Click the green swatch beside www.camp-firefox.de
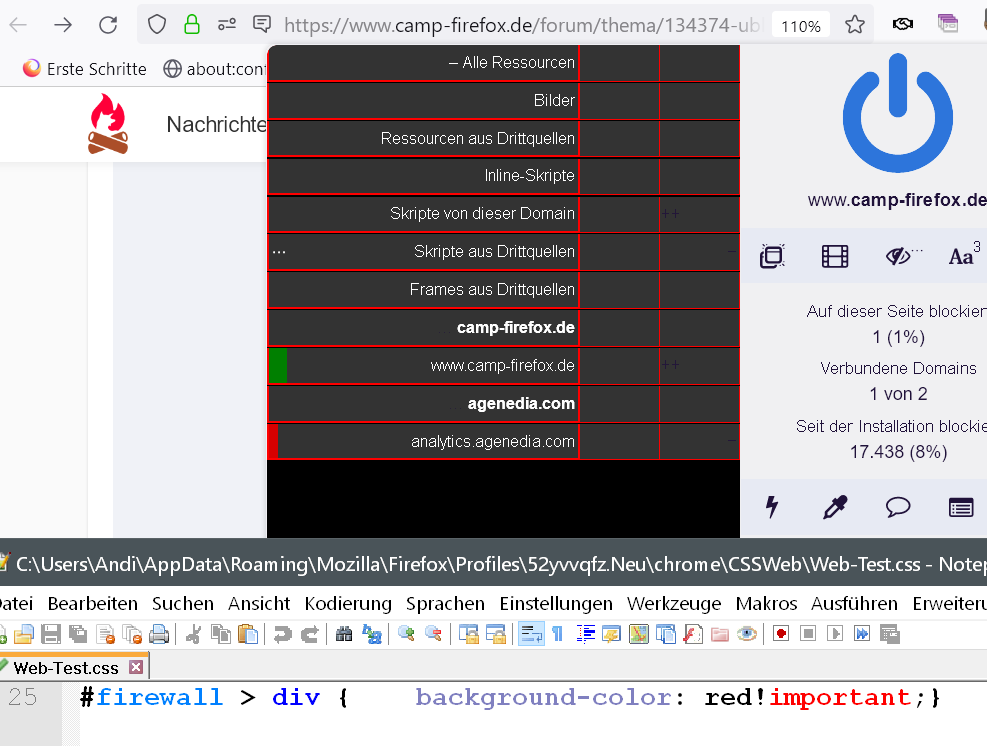Screen dimensions: 987x746 click(x=278, y=365)
